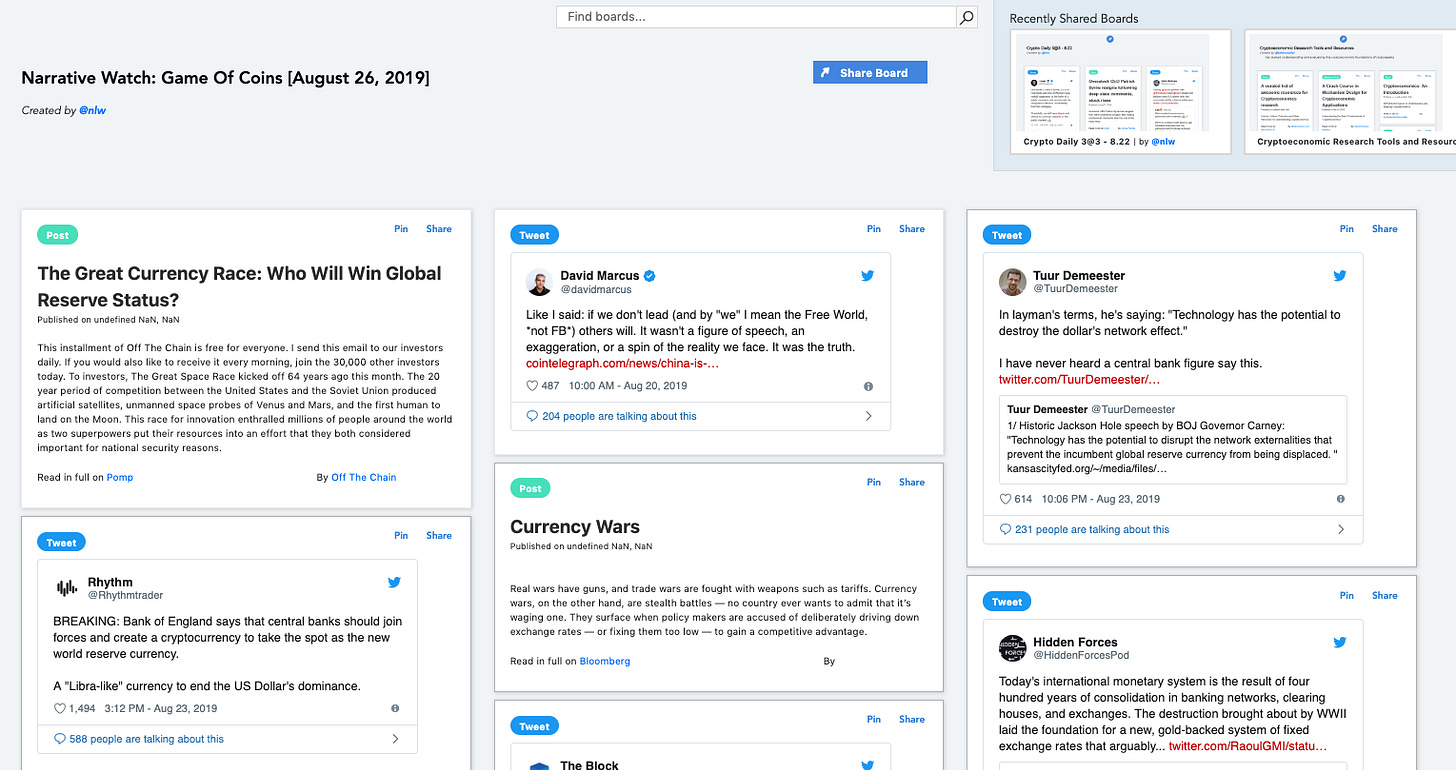Screen dimensions: 1456x770
Task: Click the Find boards search field
Action: pyautogui.click(x=757, y=17)
